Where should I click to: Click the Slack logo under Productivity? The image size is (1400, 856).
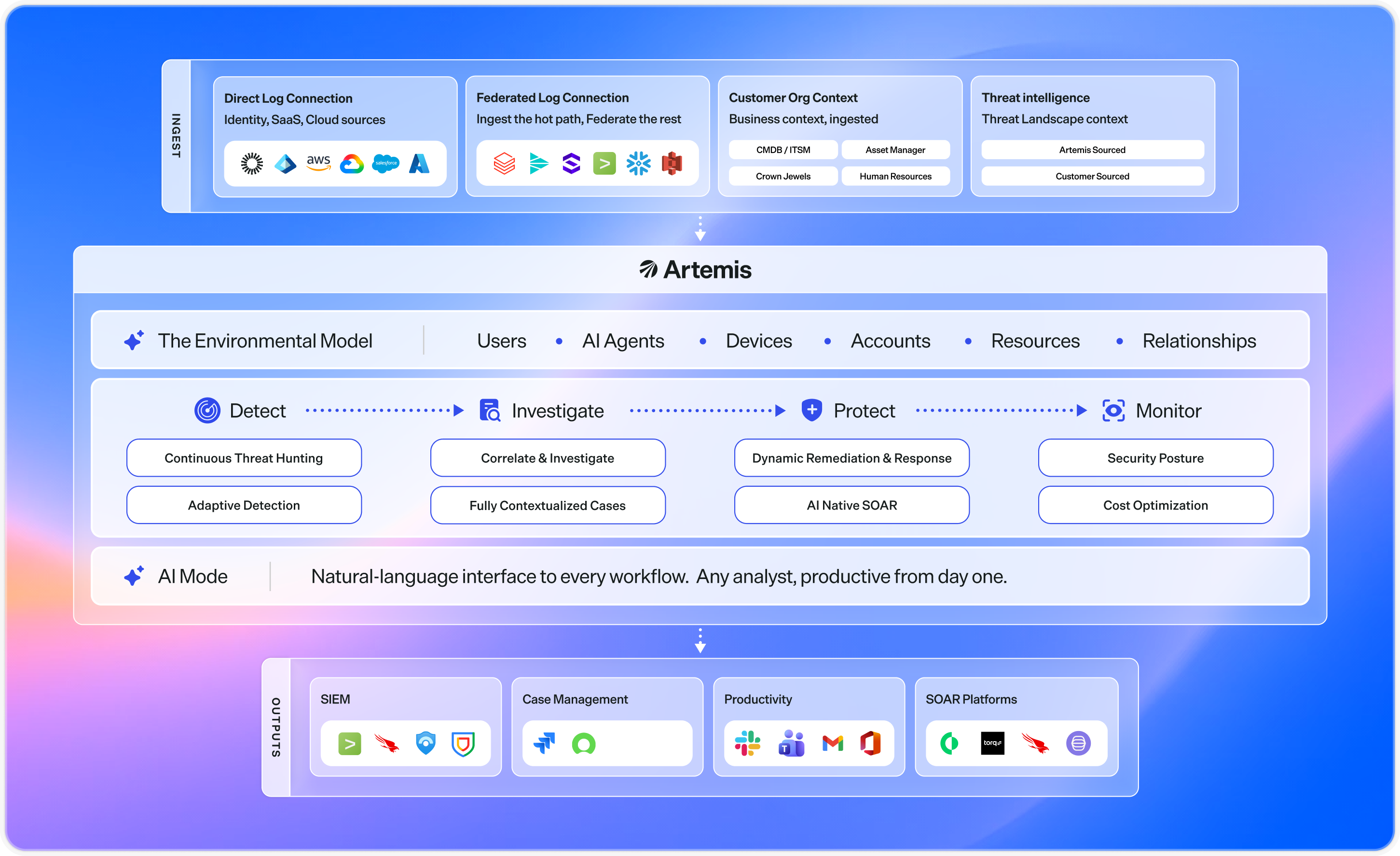click(747, 744)
